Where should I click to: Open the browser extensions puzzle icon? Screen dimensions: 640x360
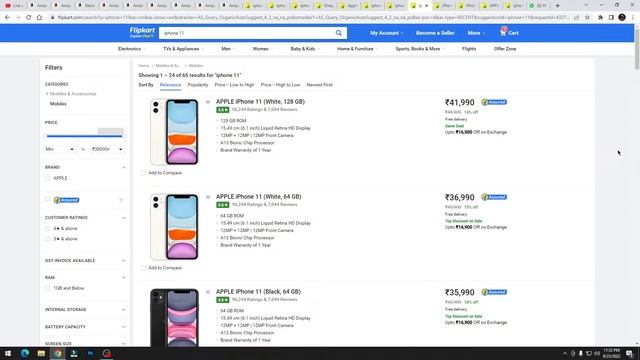coord(600,18)
